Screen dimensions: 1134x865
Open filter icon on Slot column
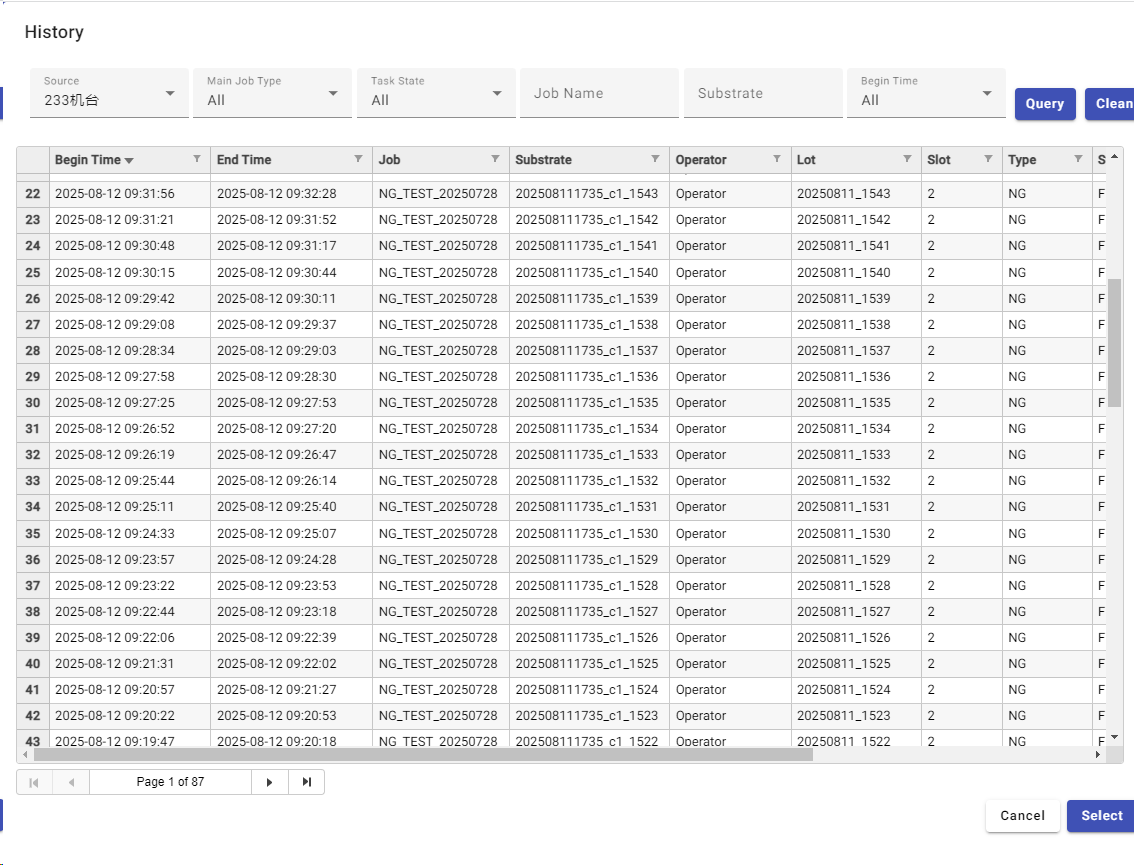click(x=988, y=159)
